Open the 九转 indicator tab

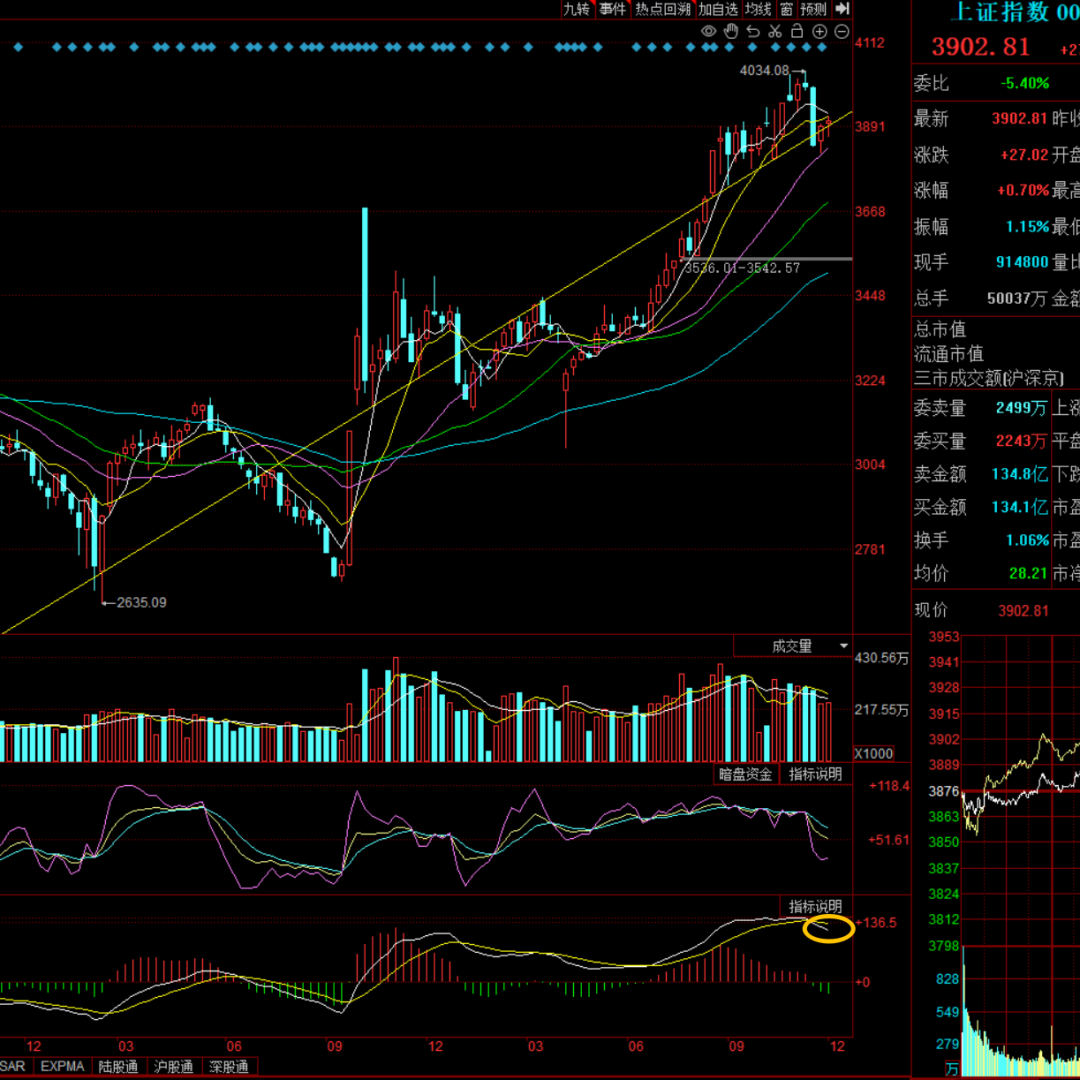coord(577,9)
